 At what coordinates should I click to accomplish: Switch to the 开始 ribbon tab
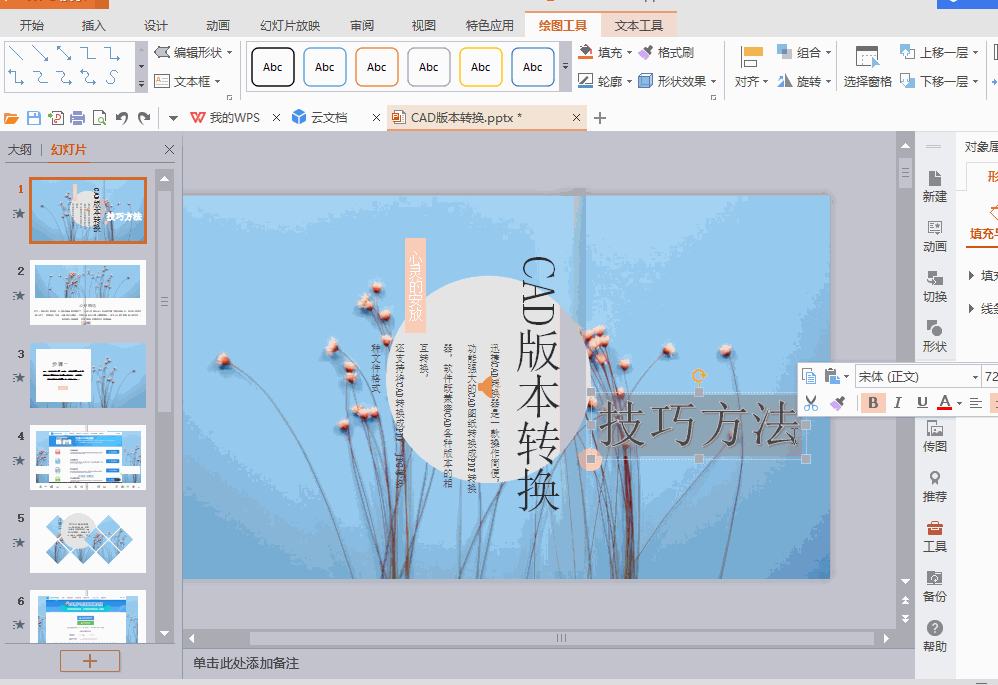31,25
